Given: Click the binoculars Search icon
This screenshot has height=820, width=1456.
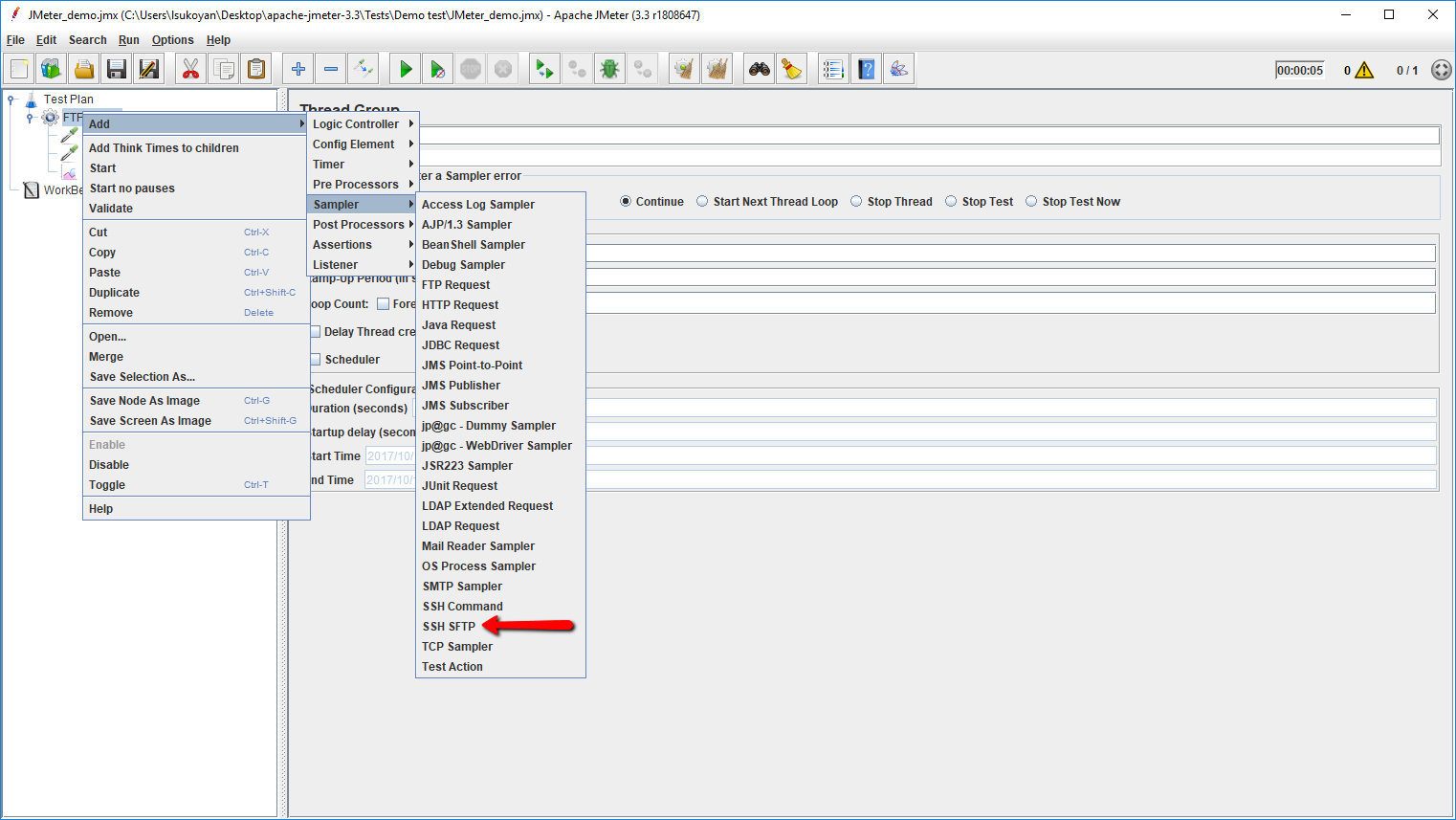Looking at the screenshot, I should 760,69.
